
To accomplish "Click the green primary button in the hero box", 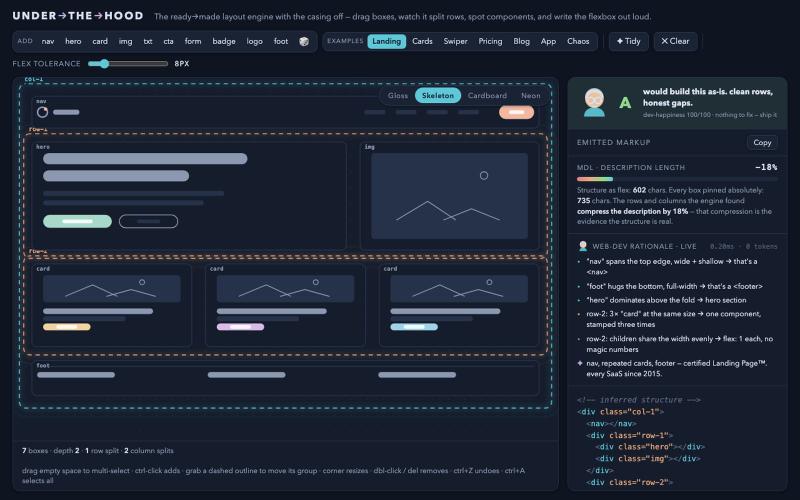I will 78,221.
